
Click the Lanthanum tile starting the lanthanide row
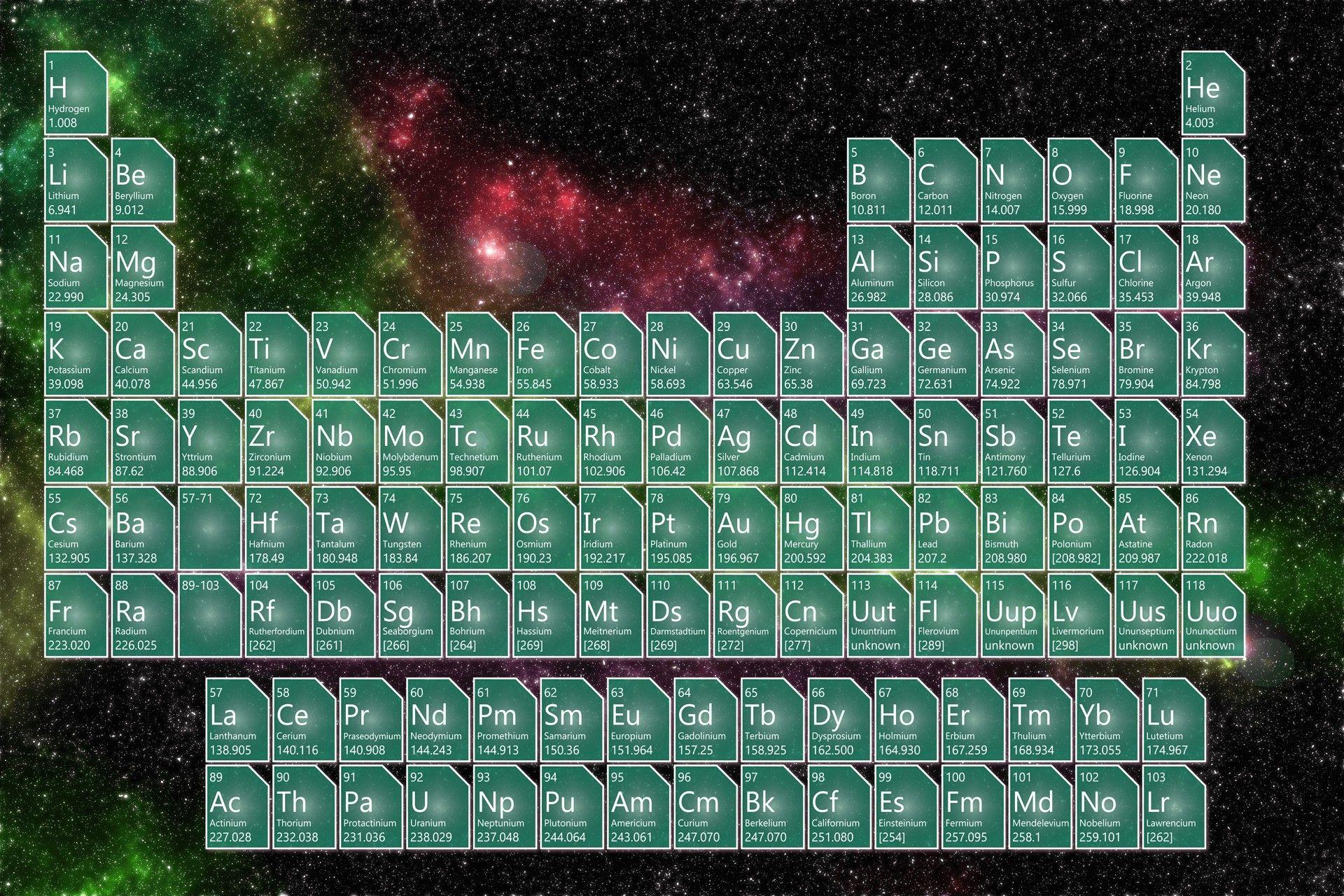point(235,721)
